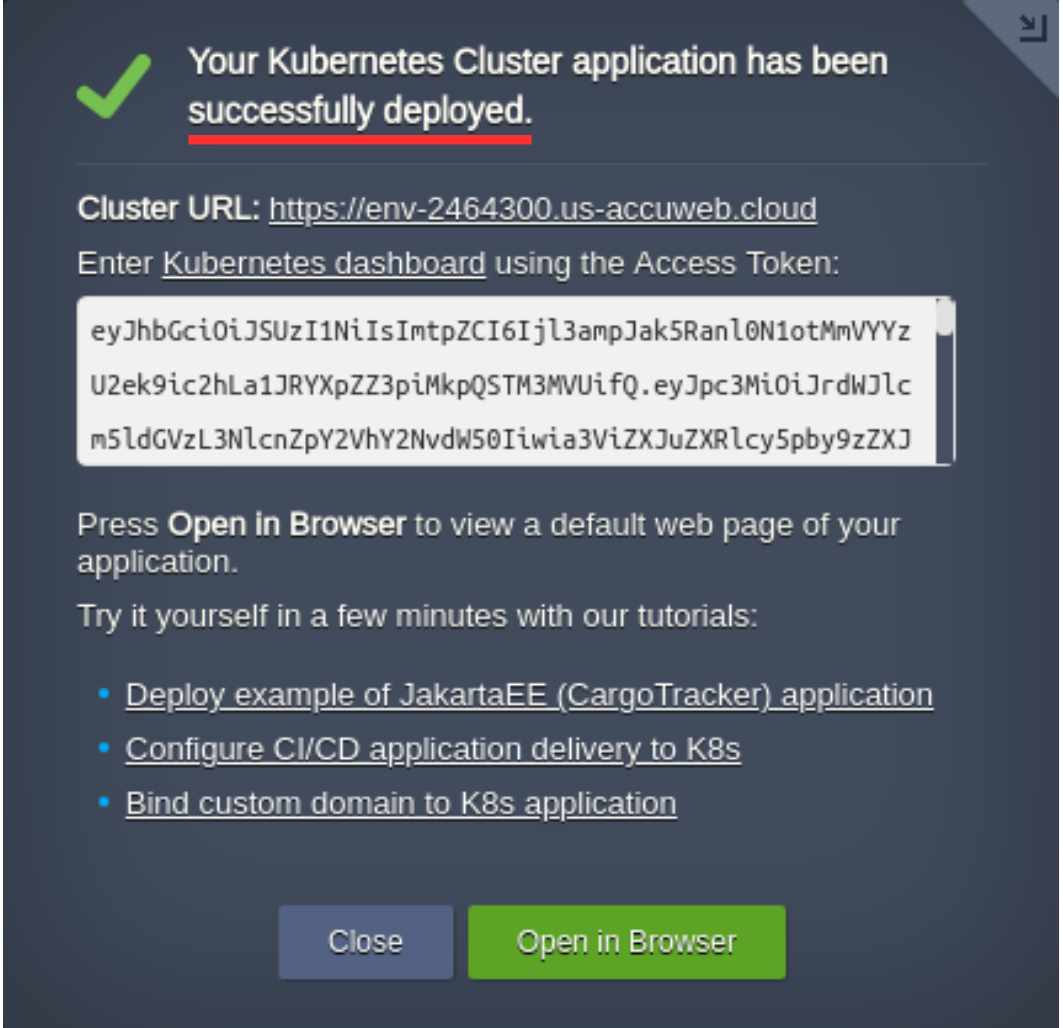The width and height of the screenshot is (1063, 1028).
Task: Click the bullet beside Bind custom domain
Action: 104,802
